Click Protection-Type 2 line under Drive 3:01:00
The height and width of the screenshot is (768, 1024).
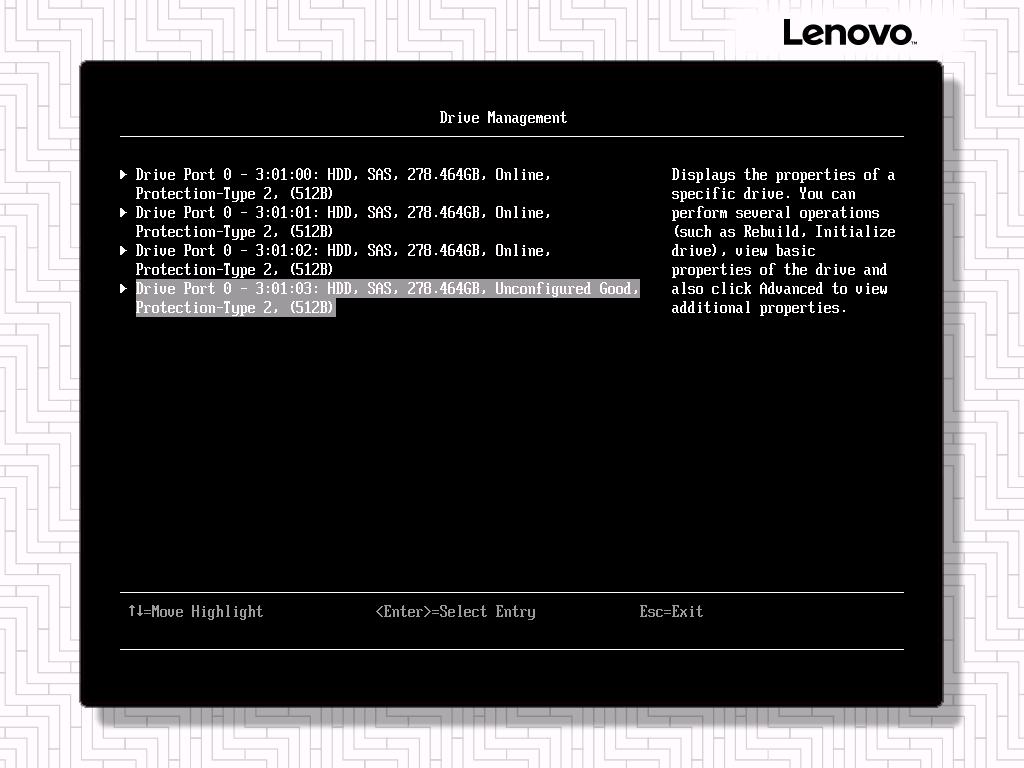coord(234,194)
